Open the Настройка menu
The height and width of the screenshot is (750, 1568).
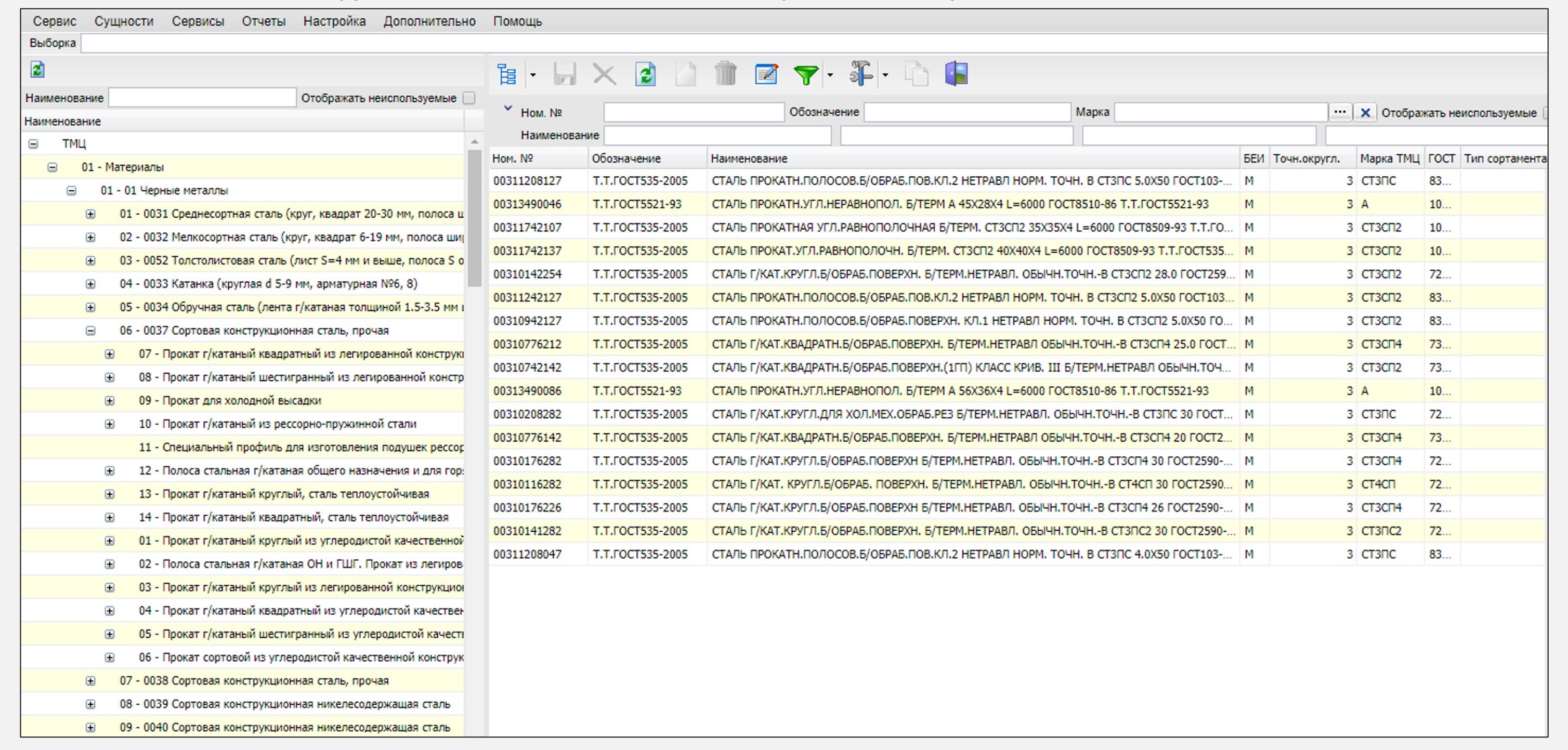[x=334, y=21]
